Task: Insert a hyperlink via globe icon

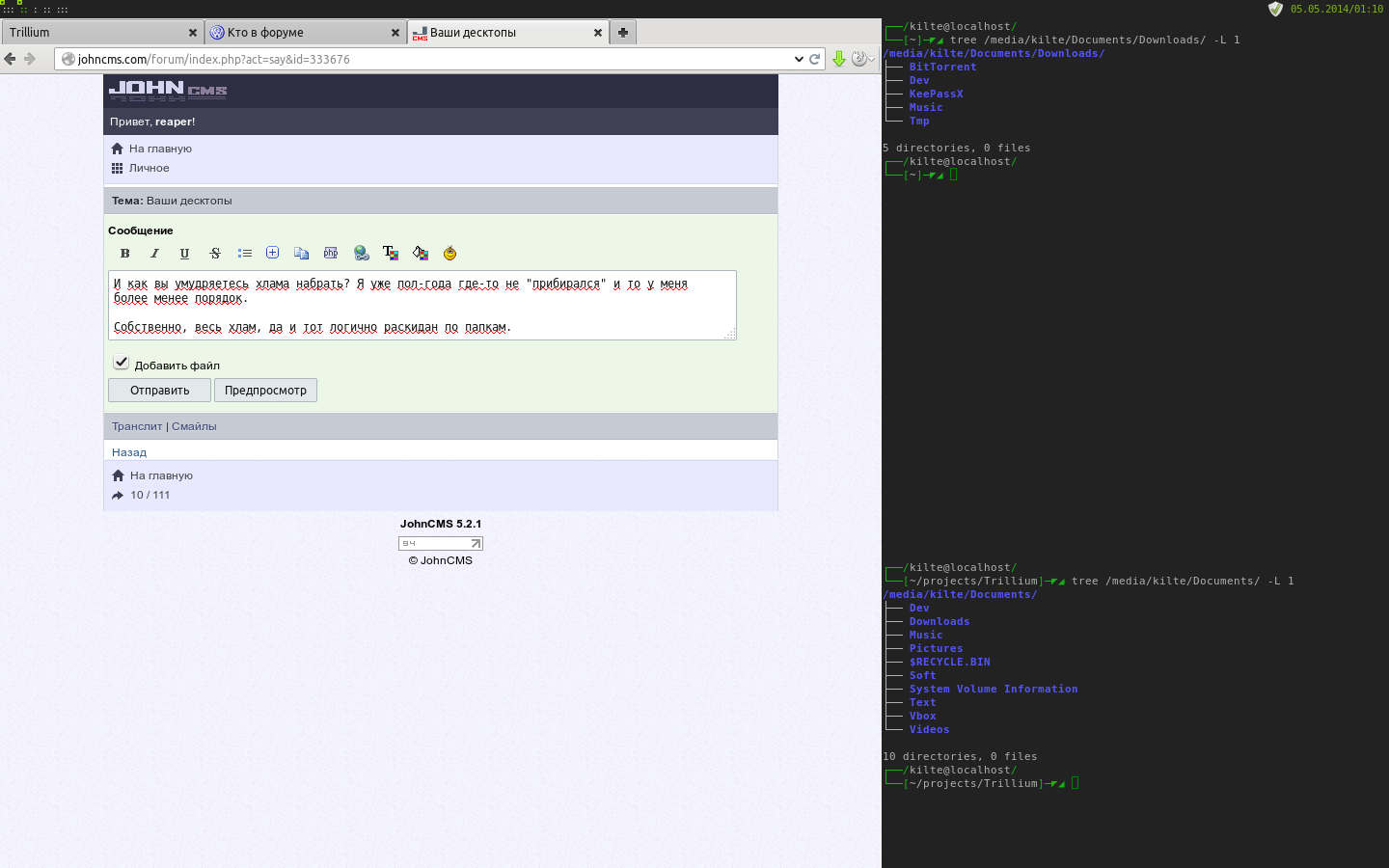Action: click(362, 254)
